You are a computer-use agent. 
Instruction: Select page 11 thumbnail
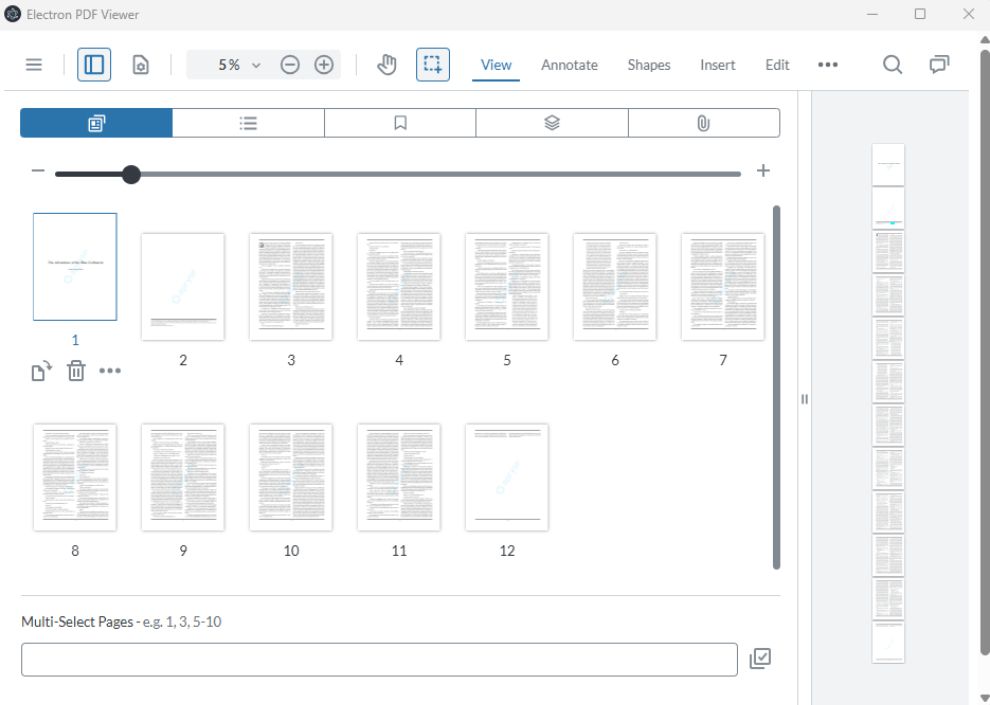pos(399,477)
